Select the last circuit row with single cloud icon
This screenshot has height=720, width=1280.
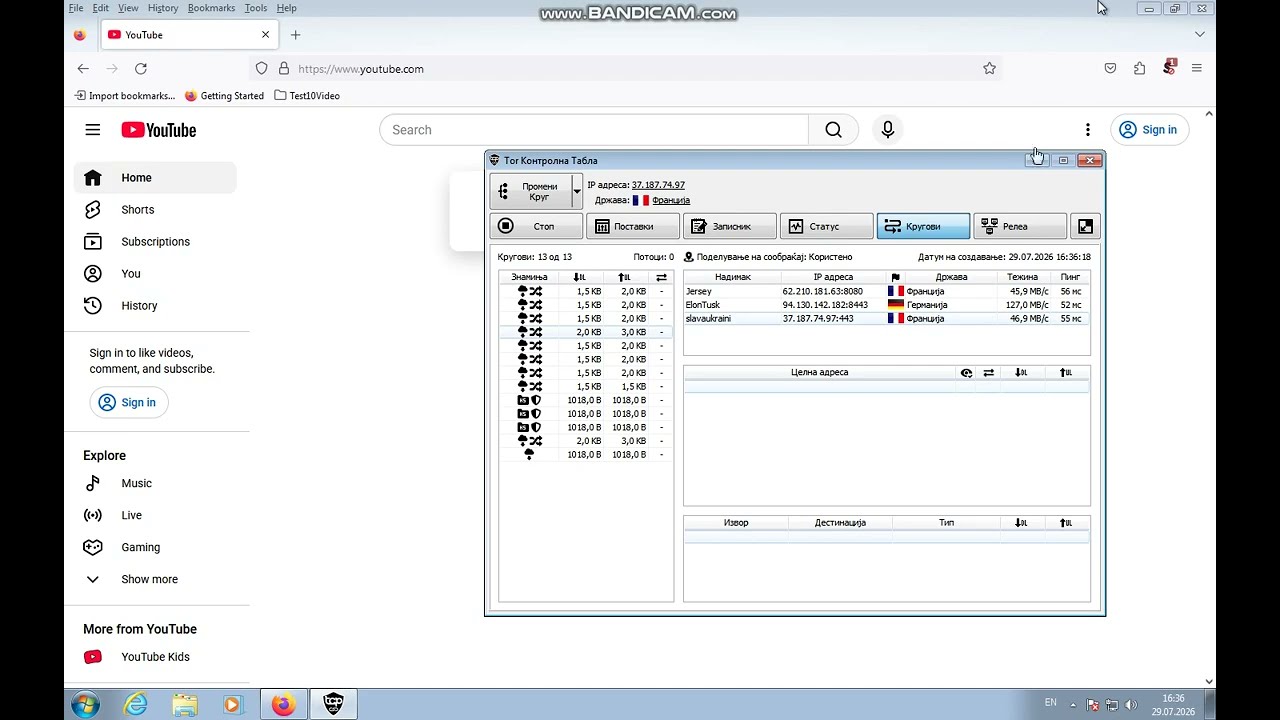[586, 454]
